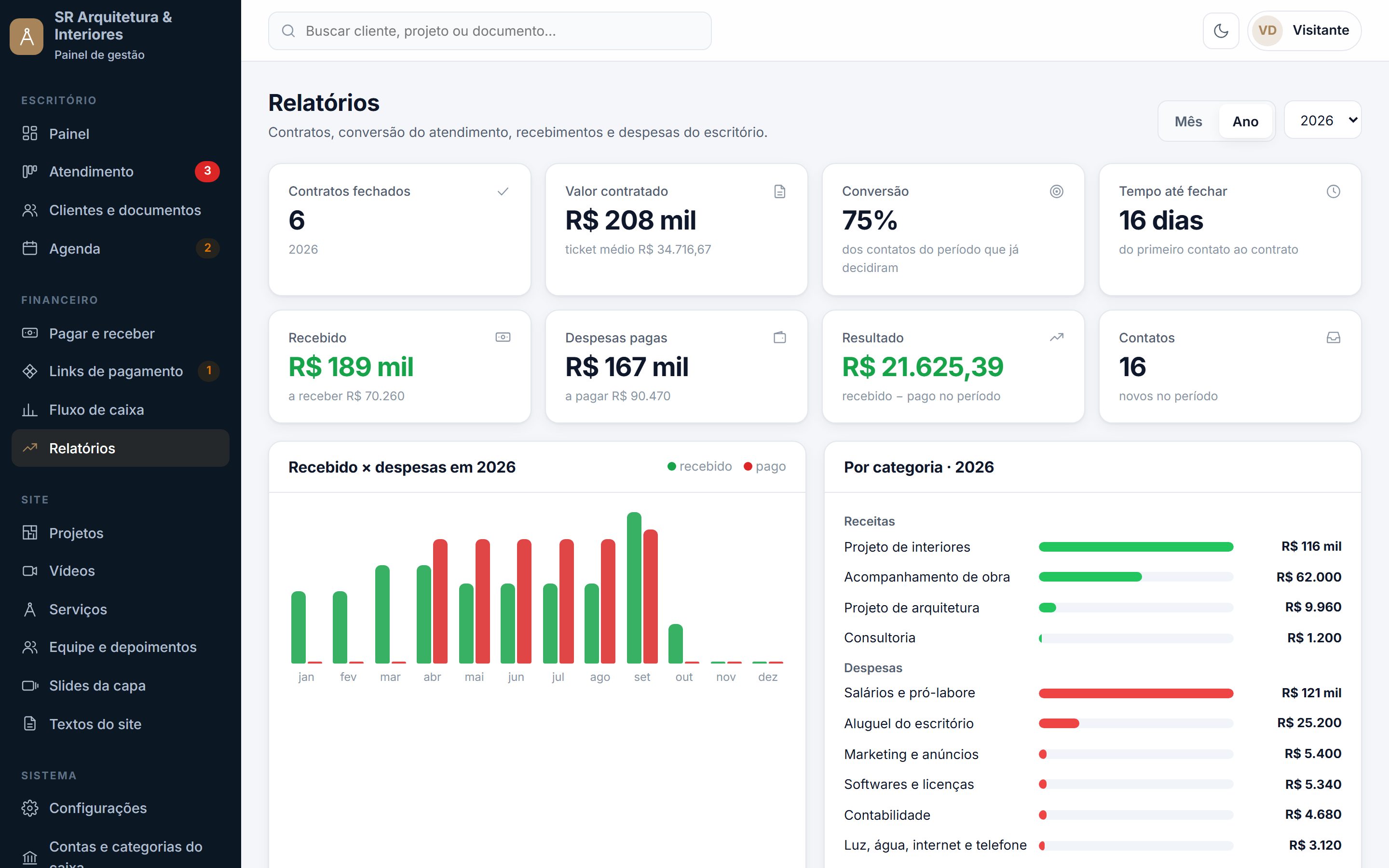Click the checkmark icon on Contratos fechados card

(503, 191)
